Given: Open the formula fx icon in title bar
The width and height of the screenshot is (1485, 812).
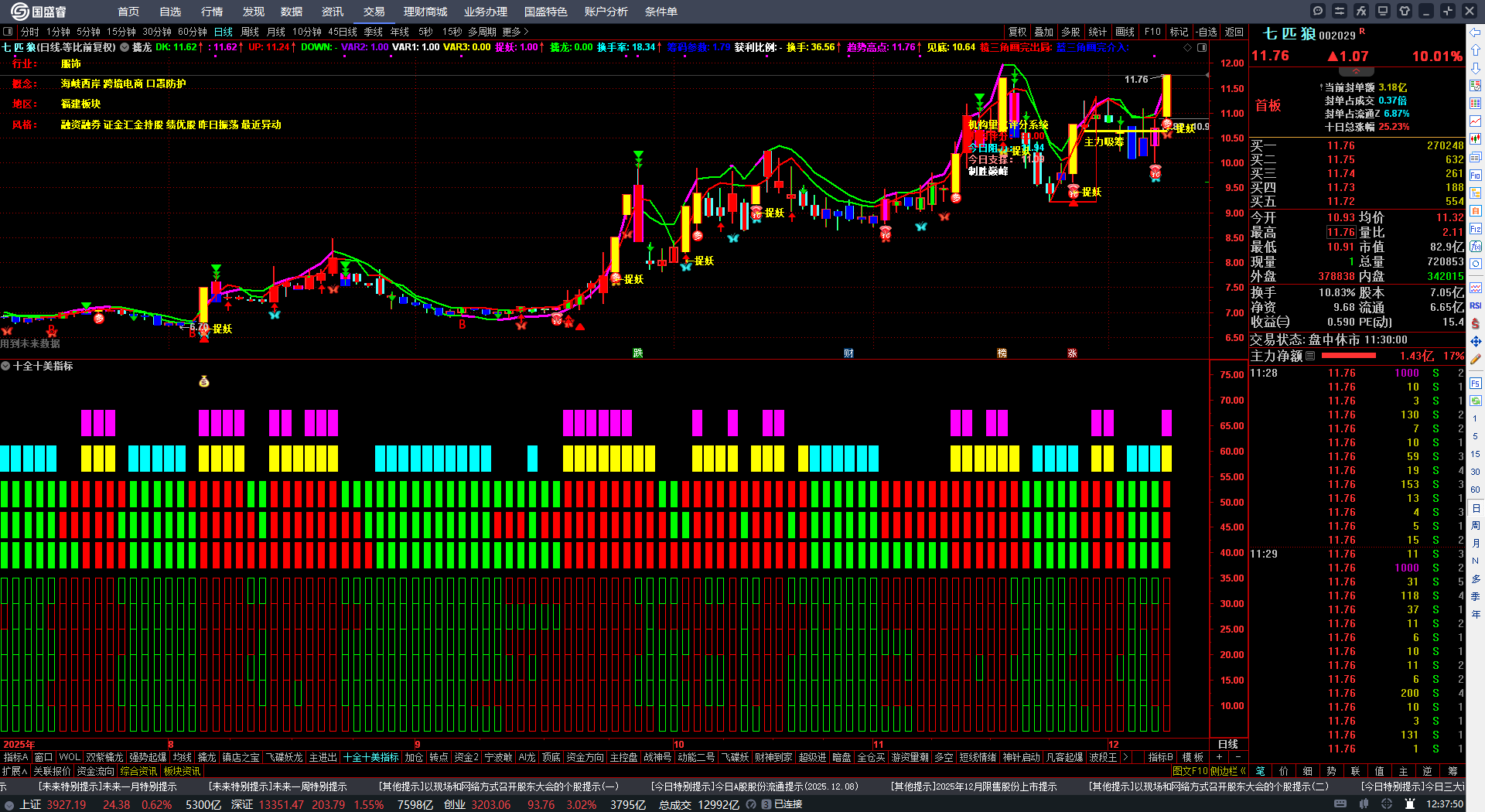Looking at the screenshot, I should (1361, 11).
